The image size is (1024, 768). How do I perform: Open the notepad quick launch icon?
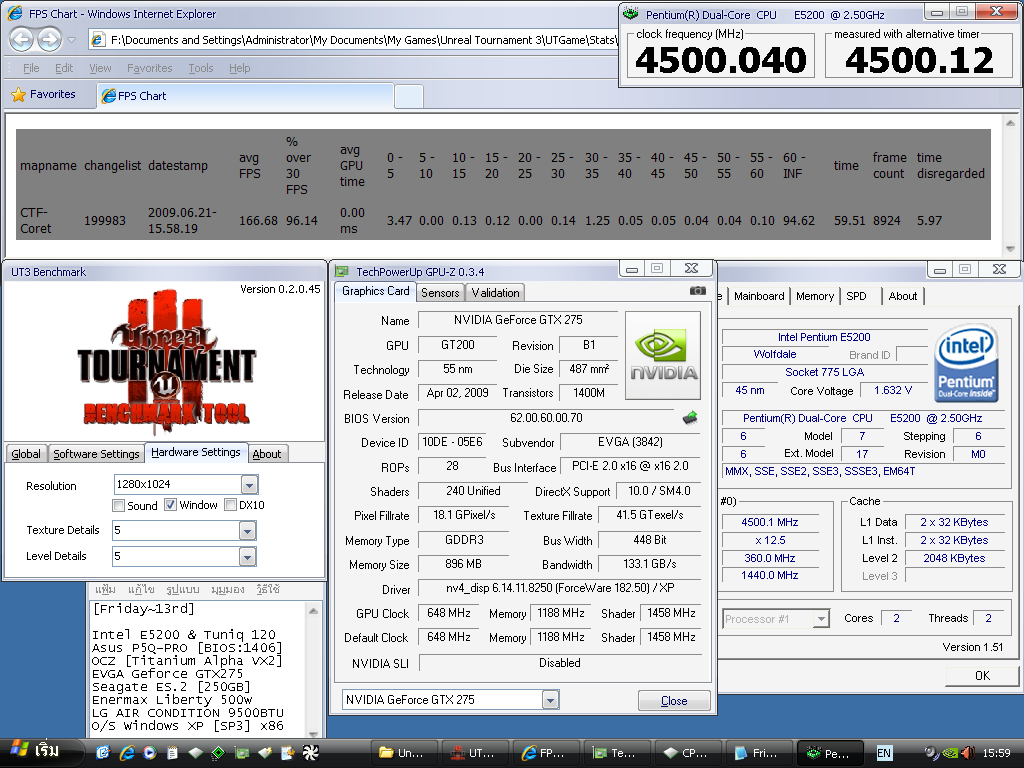(172, 753)
